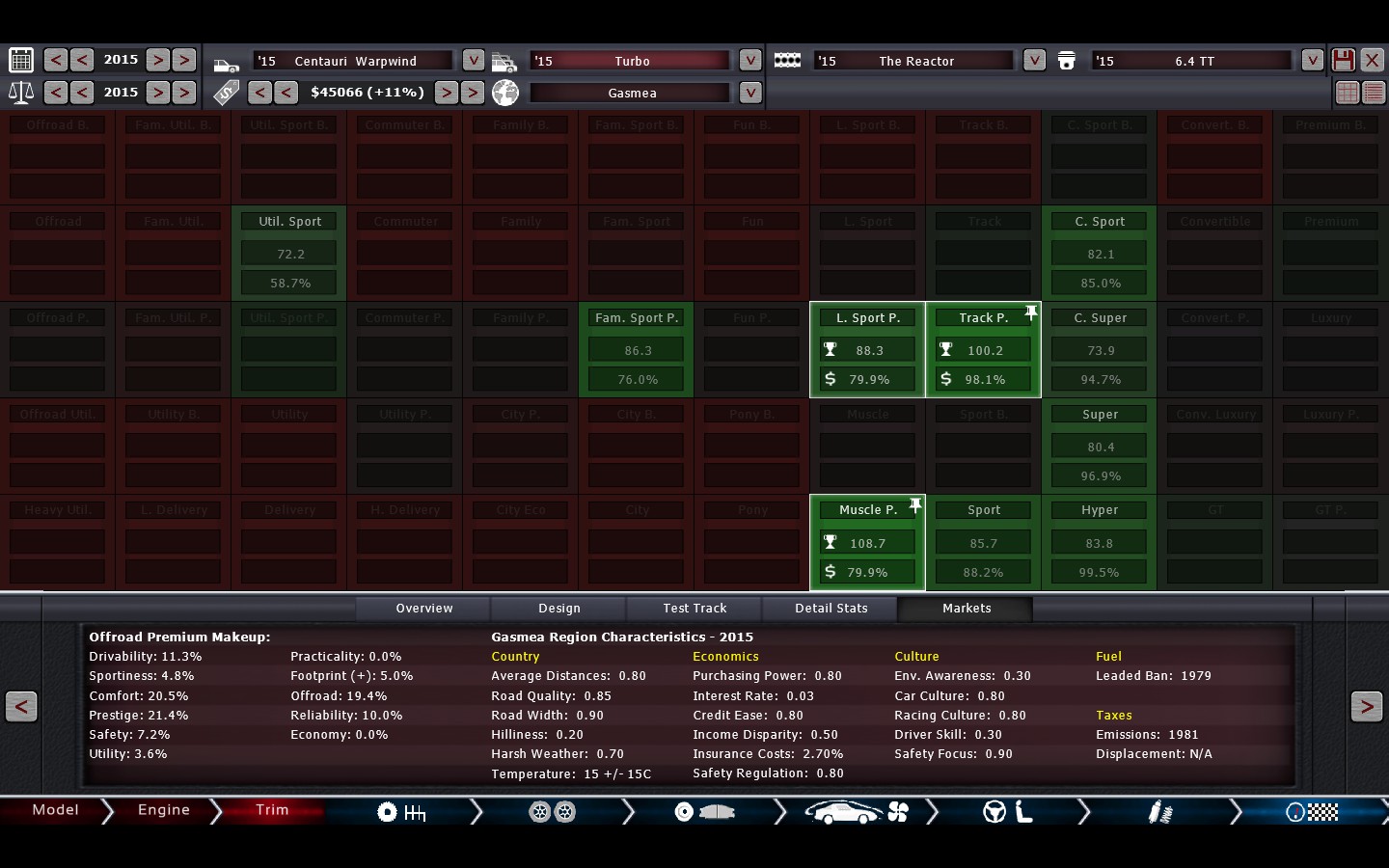Open the wheels and tires step

tap(553, 812)
